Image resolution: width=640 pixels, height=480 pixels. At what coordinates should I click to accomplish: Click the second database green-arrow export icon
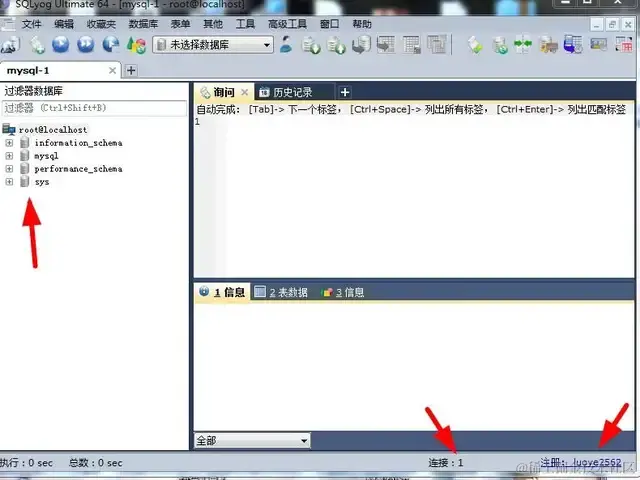tap(336, 45)
